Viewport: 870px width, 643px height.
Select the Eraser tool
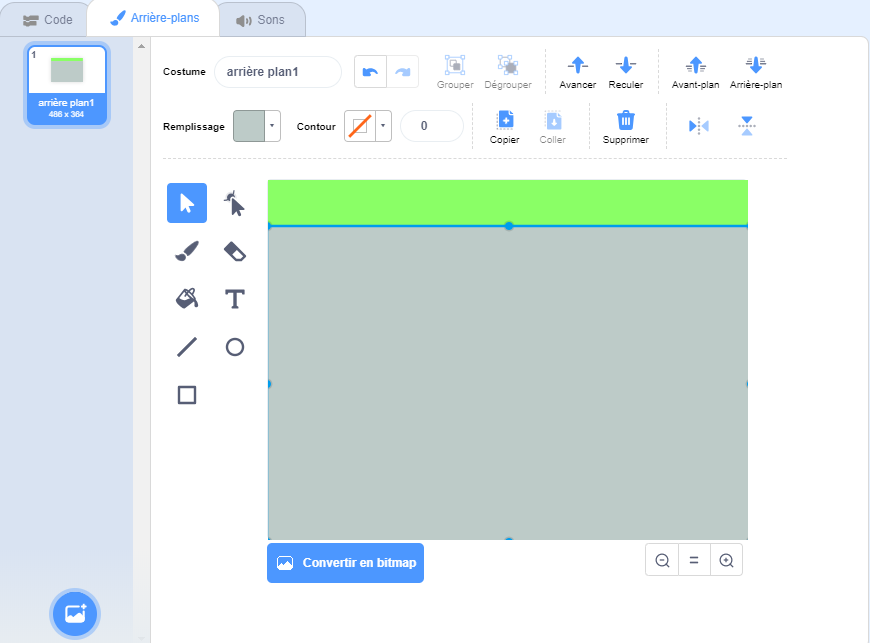[x=234, y=251]
